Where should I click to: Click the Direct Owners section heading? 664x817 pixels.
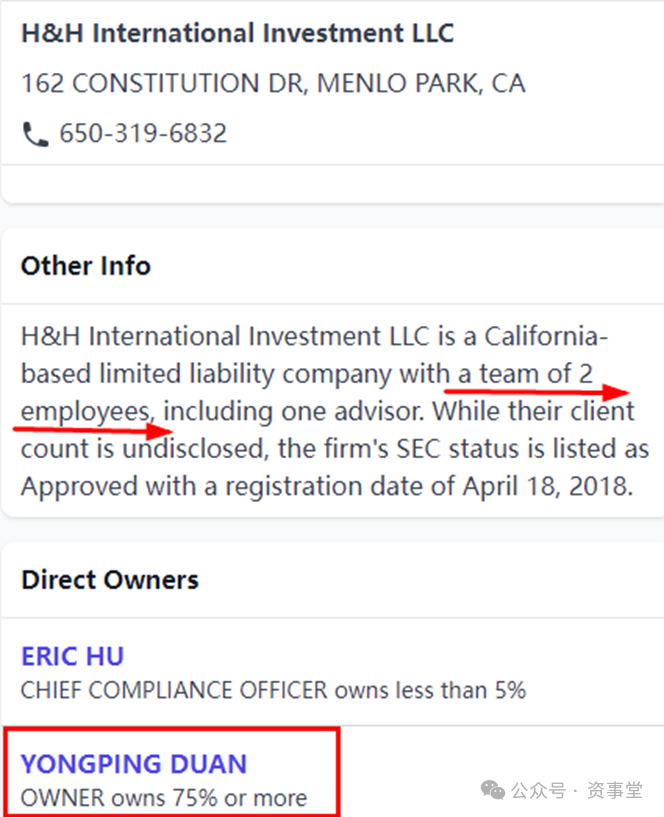110,580
